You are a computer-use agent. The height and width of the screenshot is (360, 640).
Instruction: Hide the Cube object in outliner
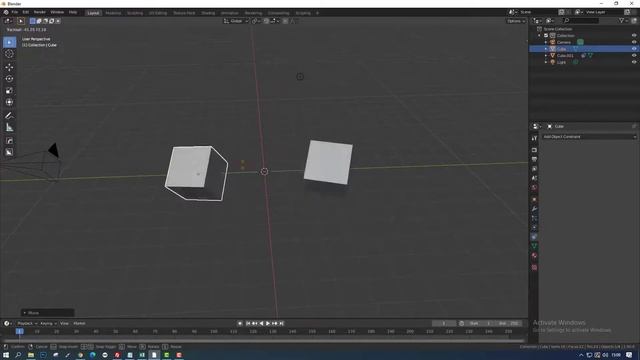tap(634, 49)
